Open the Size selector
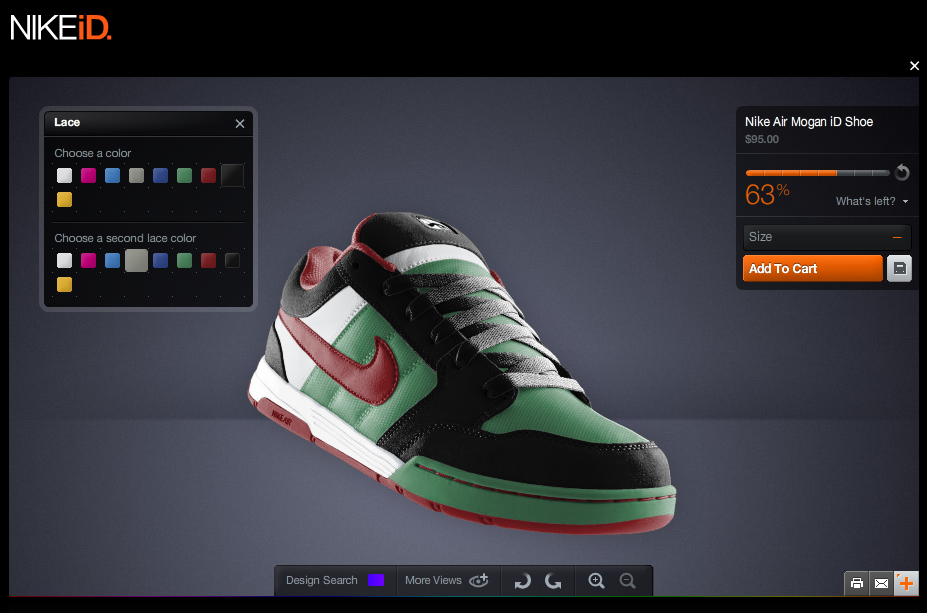The height and width of the screenshot is (613, 927). [826, 237]
